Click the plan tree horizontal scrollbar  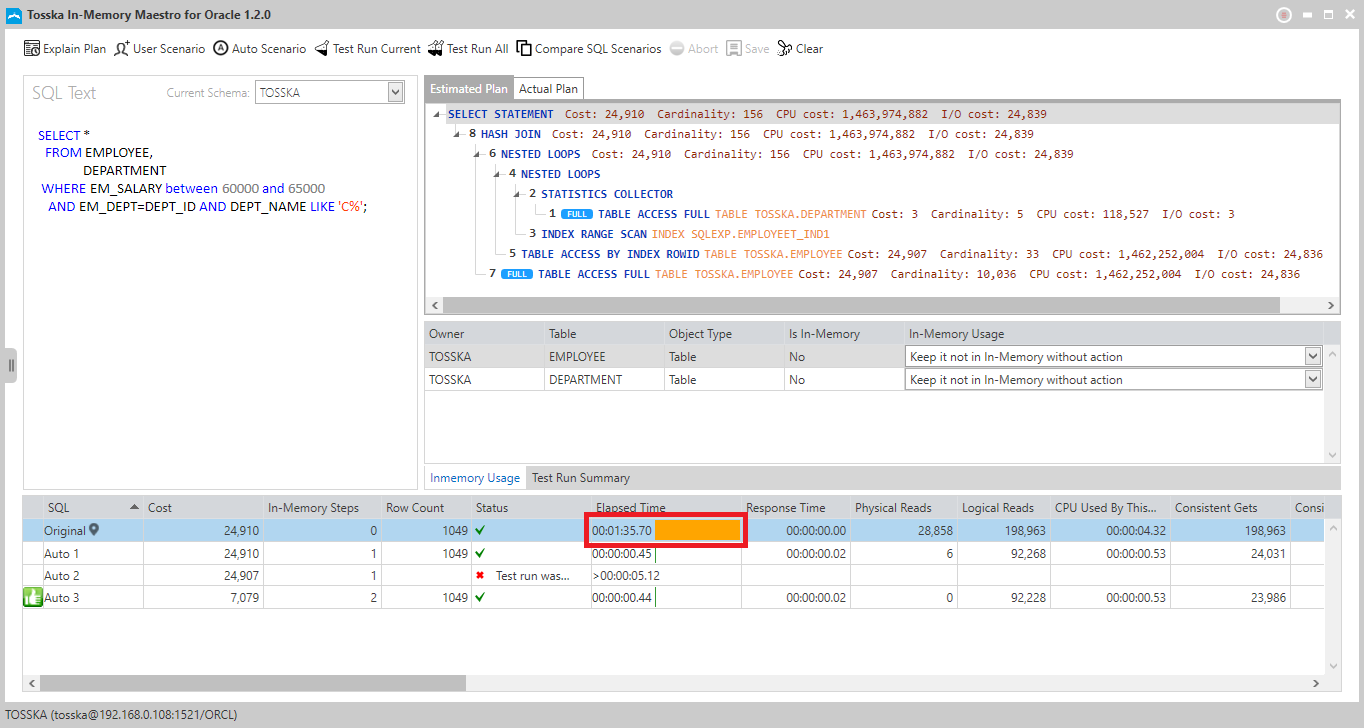click(x=860, y=305)
